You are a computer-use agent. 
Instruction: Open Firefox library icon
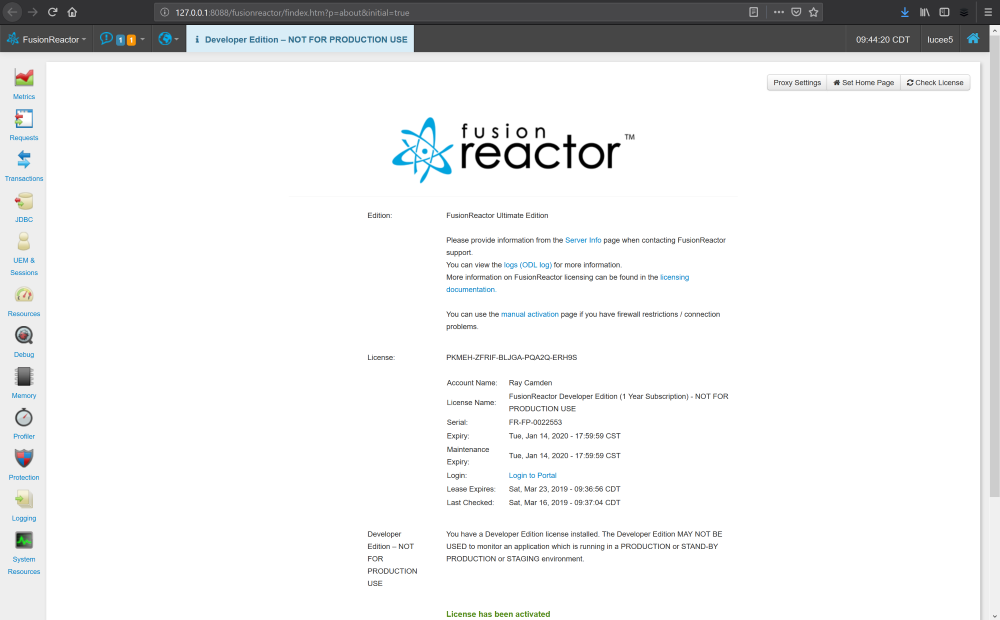click(924, 12)
